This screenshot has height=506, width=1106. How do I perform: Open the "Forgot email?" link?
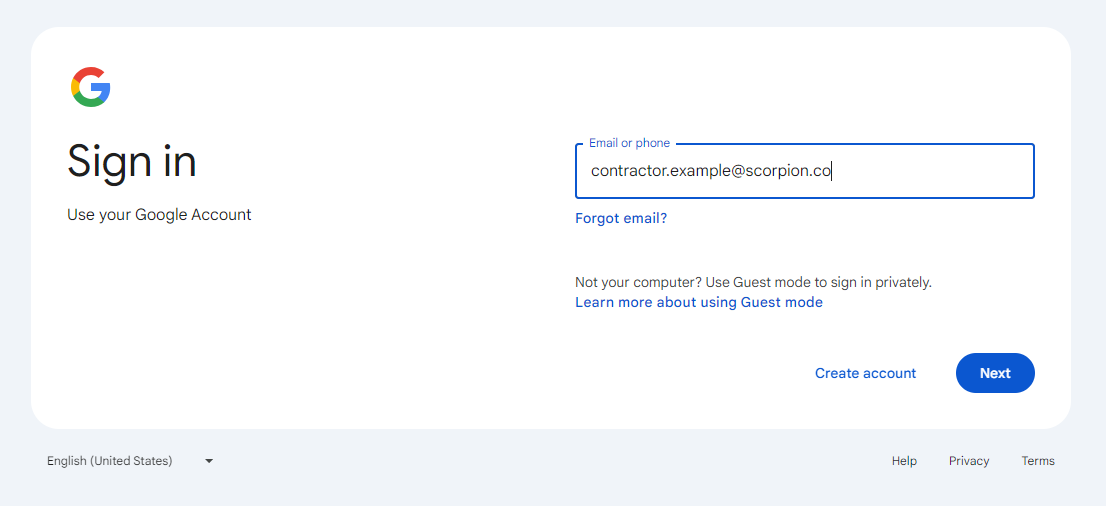pyautogui.click(x=621, y=218)
